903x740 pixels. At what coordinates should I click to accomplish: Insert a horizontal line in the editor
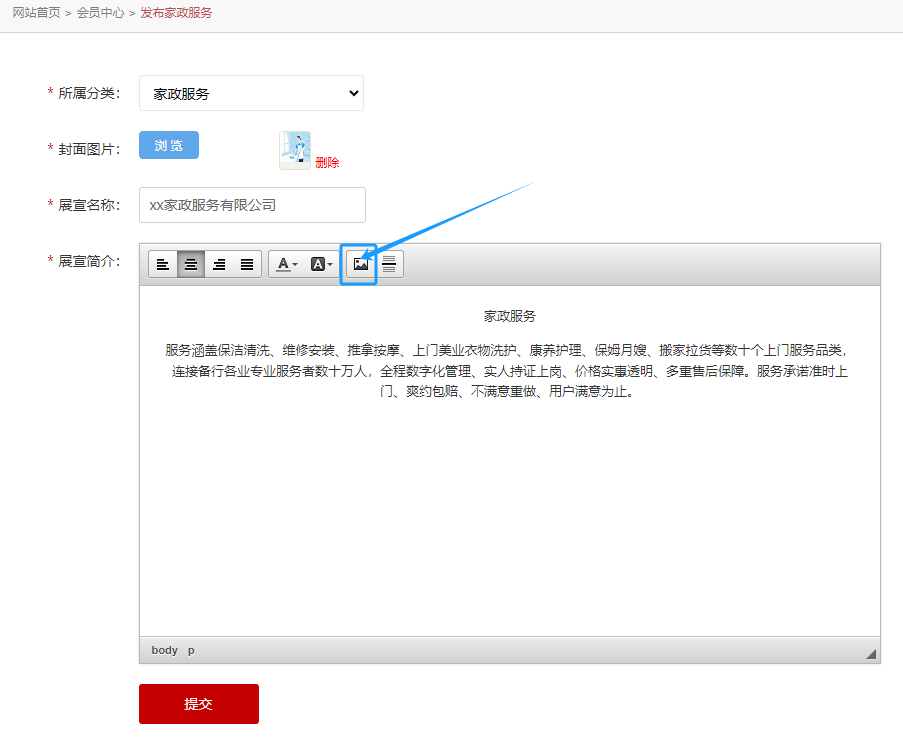[389, 264]
